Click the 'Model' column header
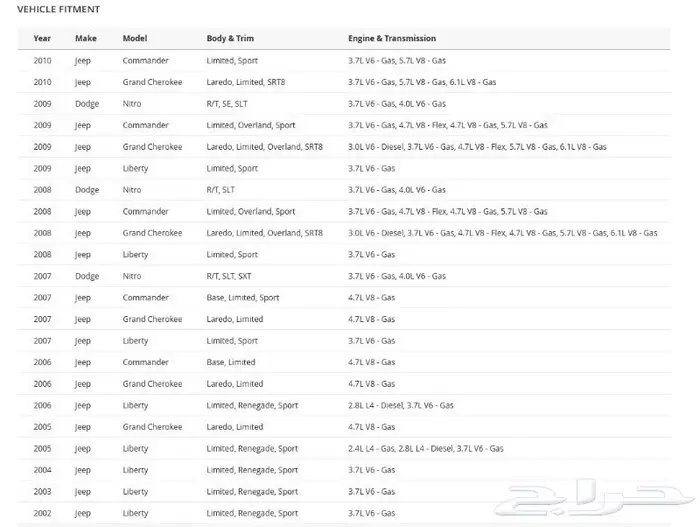The height and width of the screenshot is (527, 700). [x=135, y=38]
